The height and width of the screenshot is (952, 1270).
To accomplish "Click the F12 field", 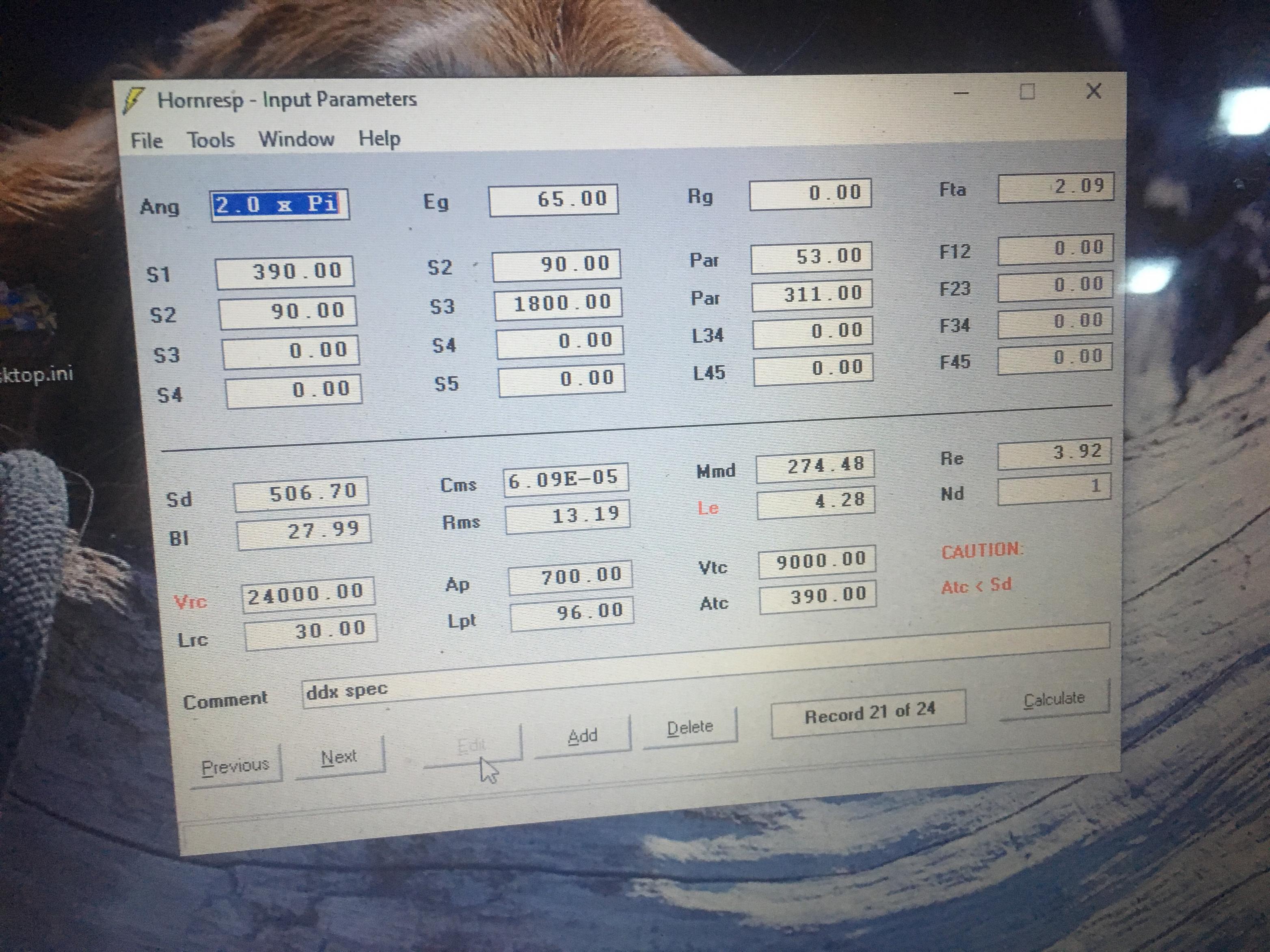I will 1056,249.
